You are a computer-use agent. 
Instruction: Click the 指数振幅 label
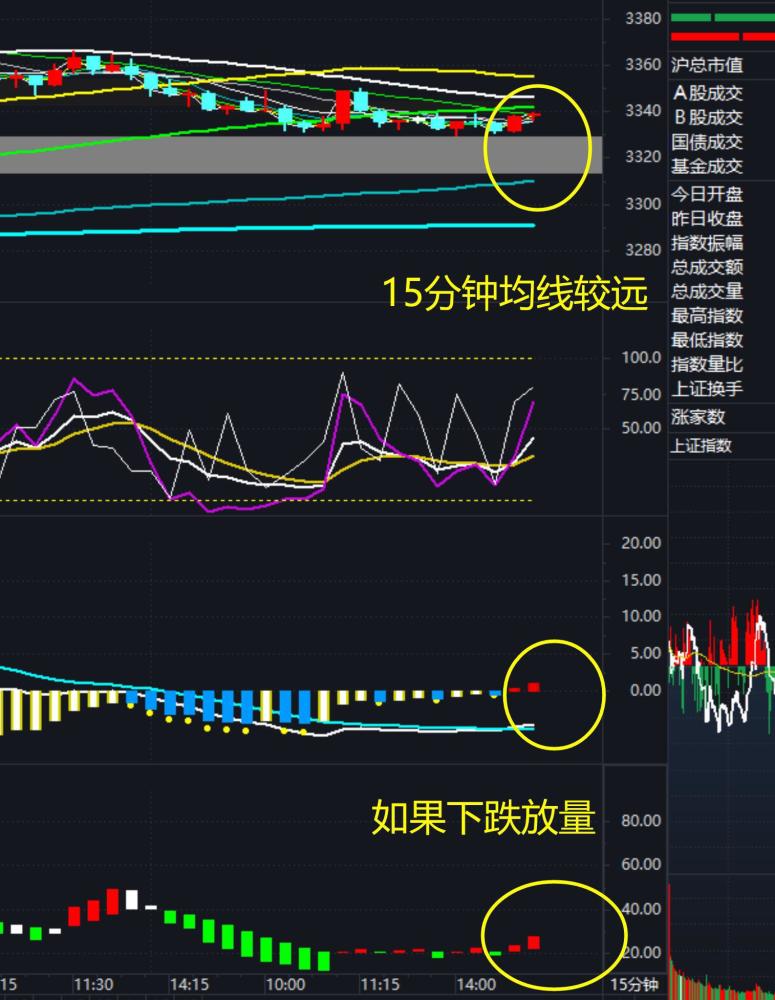[707, 243]
